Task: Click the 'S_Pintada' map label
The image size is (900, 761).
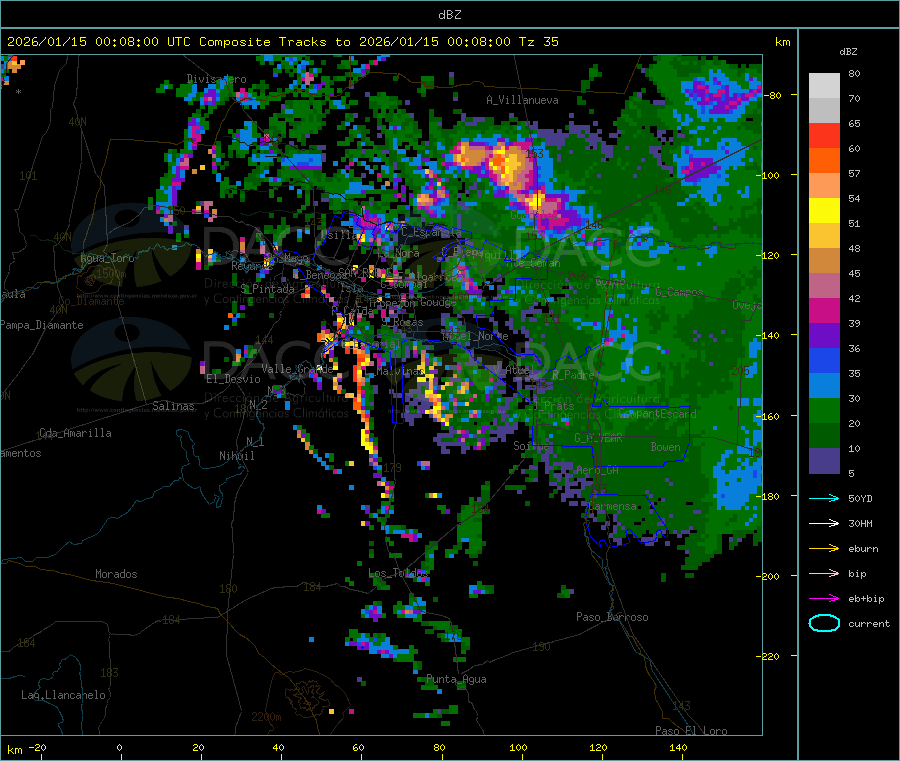Action: 267,289
